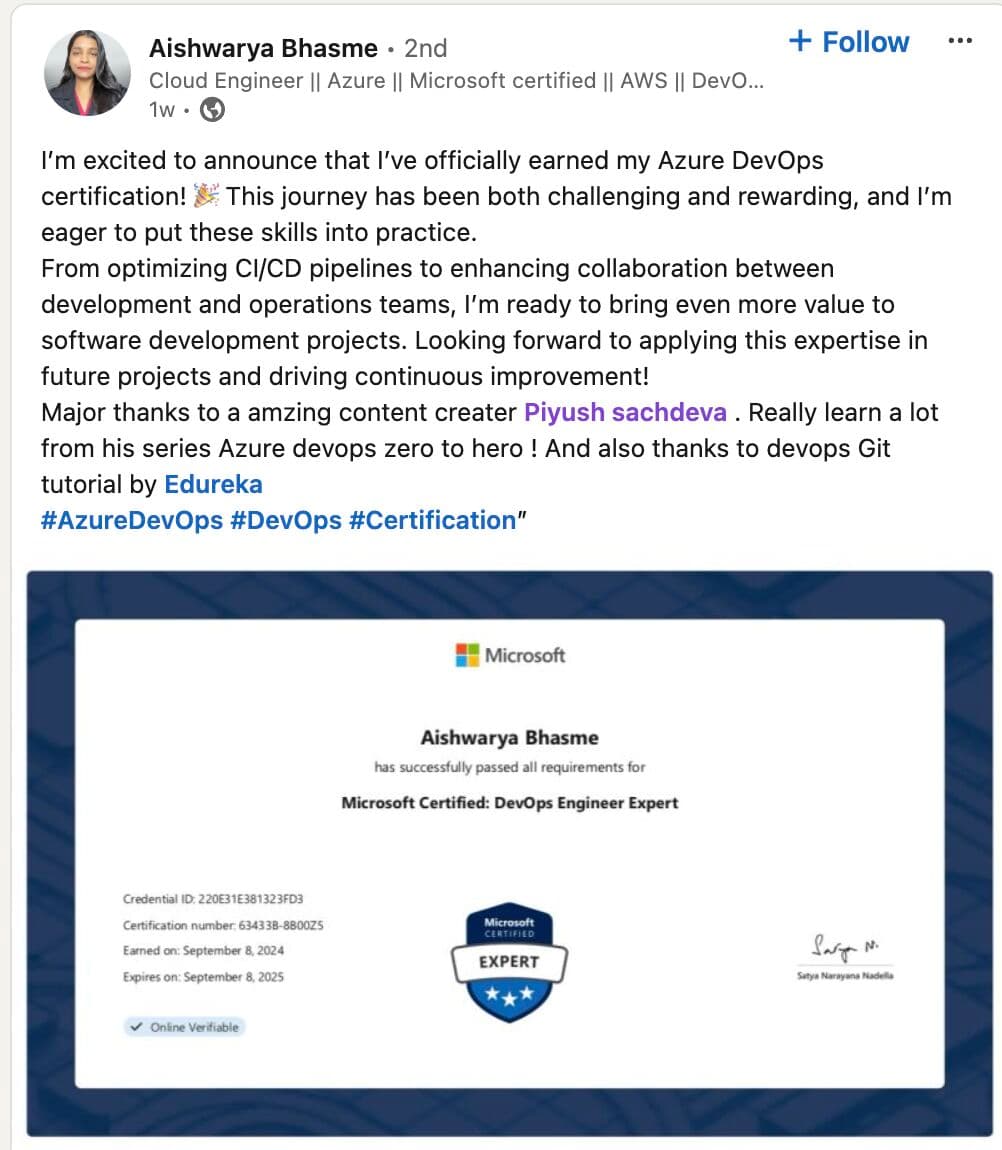Click the Cloud Engineer headline text

coord(456,81)
